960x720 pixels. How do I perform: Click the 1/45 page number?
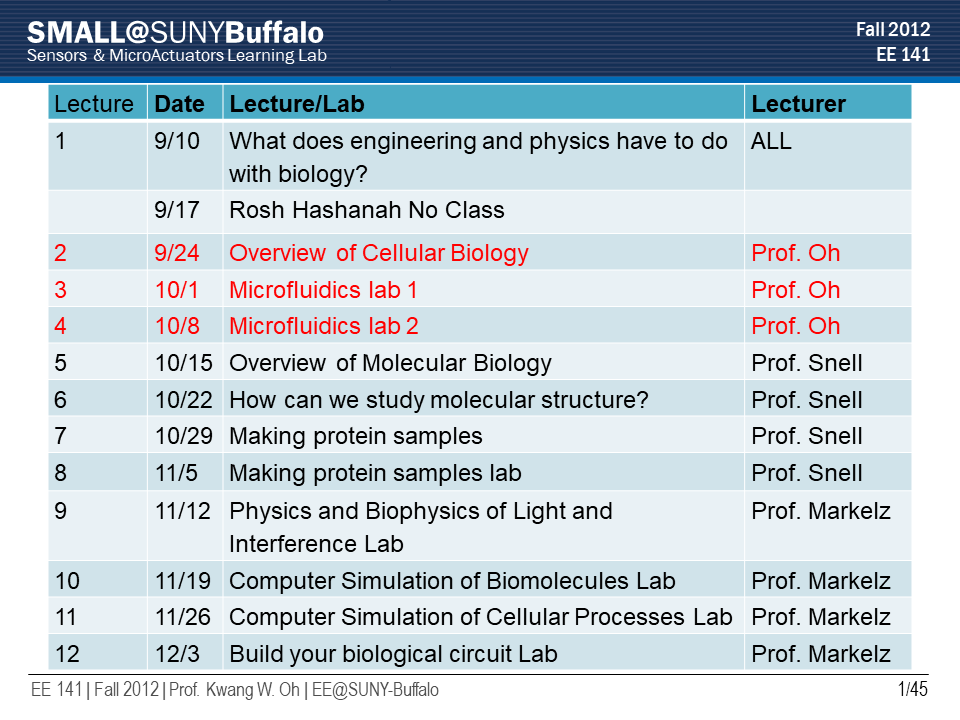tap(912, 689)
